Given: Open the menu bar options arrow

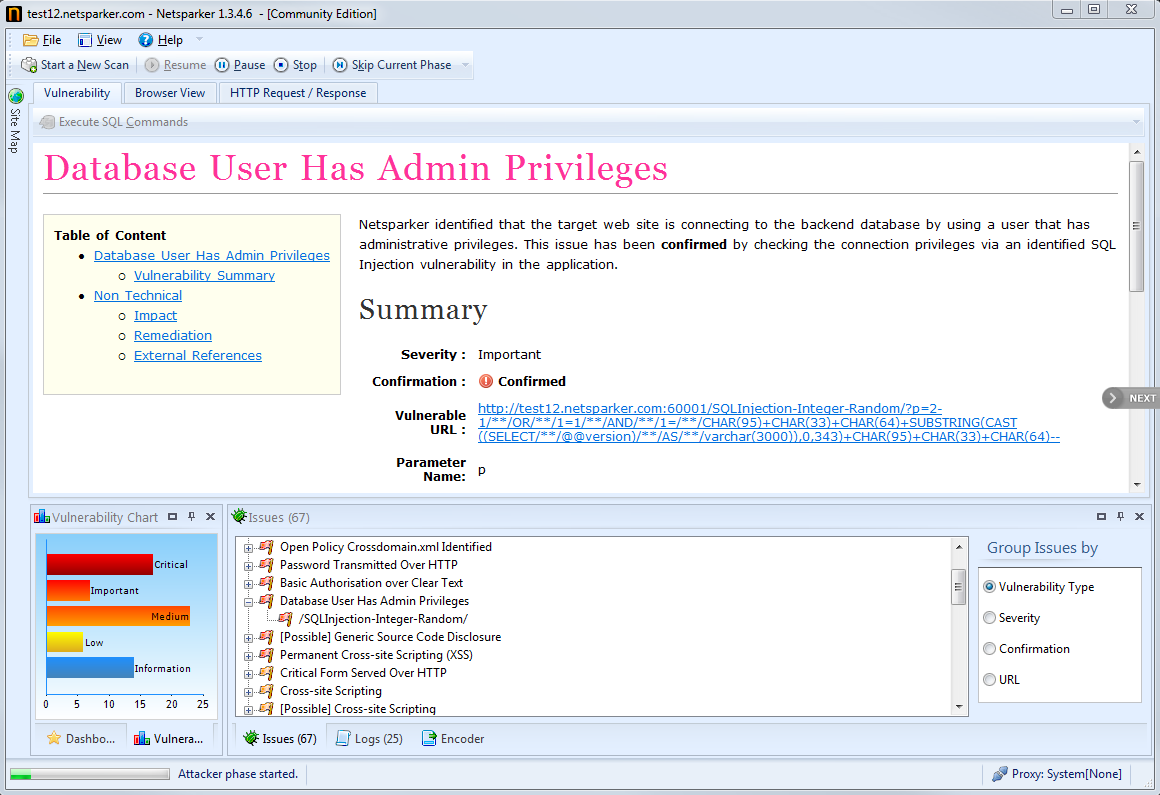Looking at the screenshot, I should point(199,39).
